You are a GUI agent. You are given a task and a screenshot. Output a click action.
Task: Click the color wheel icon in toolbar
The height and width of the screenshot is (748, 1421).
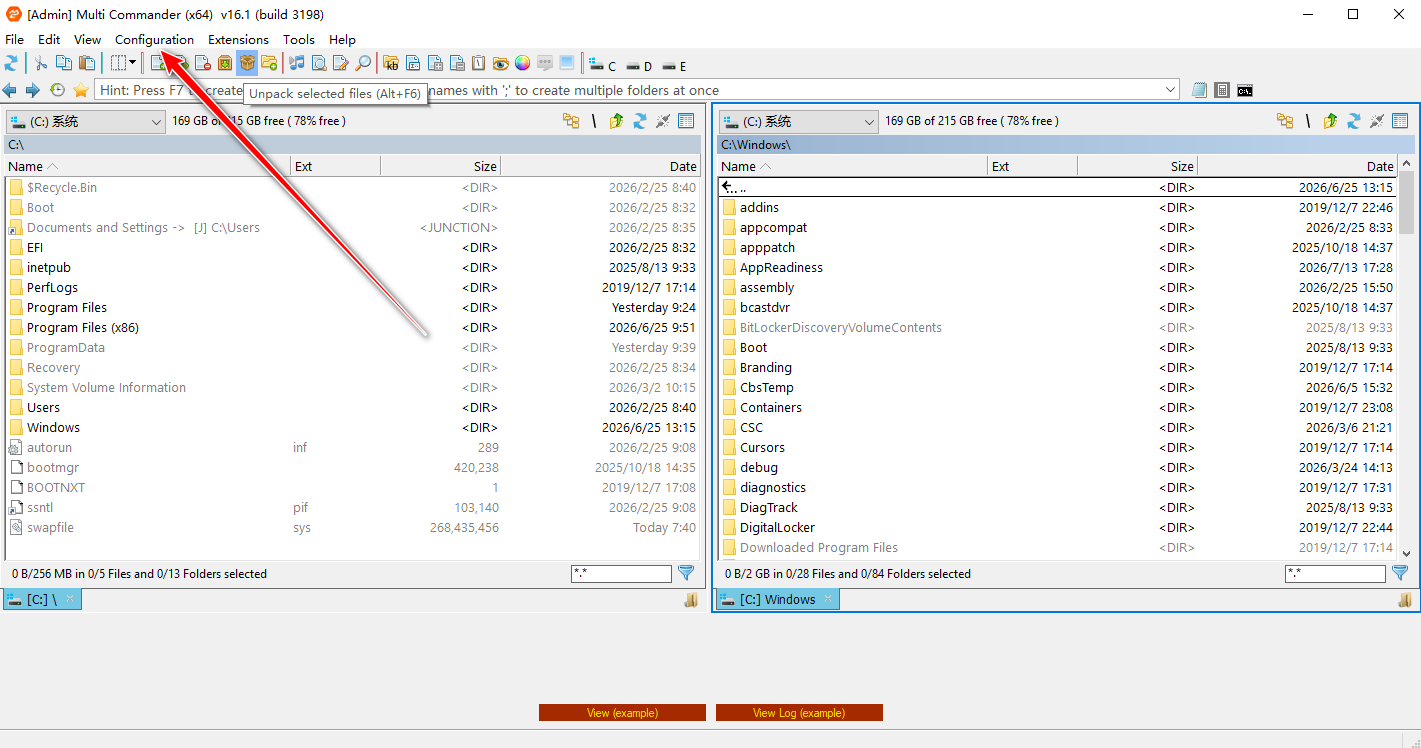click(522, 63)
